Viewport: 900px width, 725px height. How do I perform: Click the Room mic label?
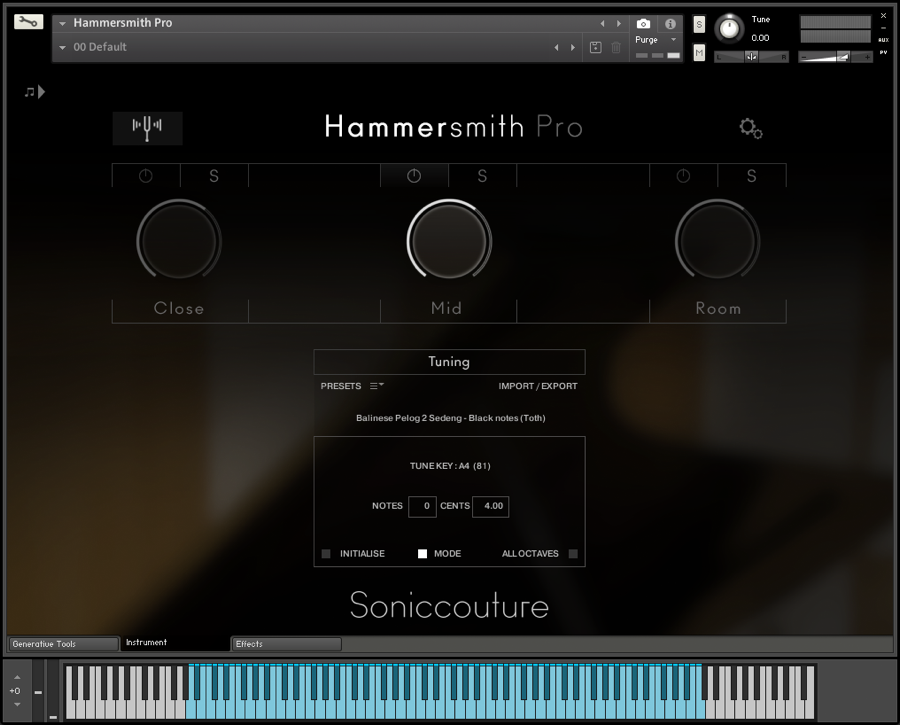[x=718, y=308]
